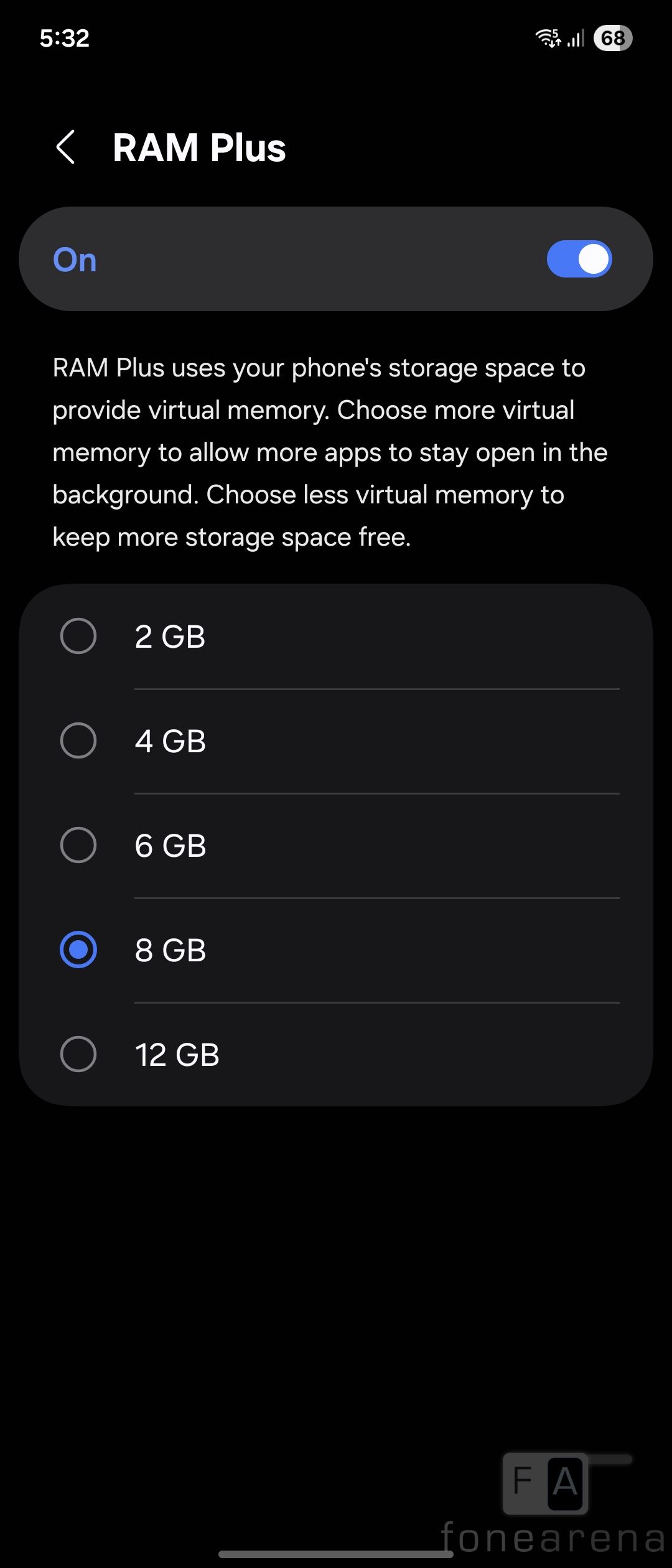Viewport: 672px width, 1568px height.
Task: Select the 12 GB radio circle
Action: [78, 1054]
